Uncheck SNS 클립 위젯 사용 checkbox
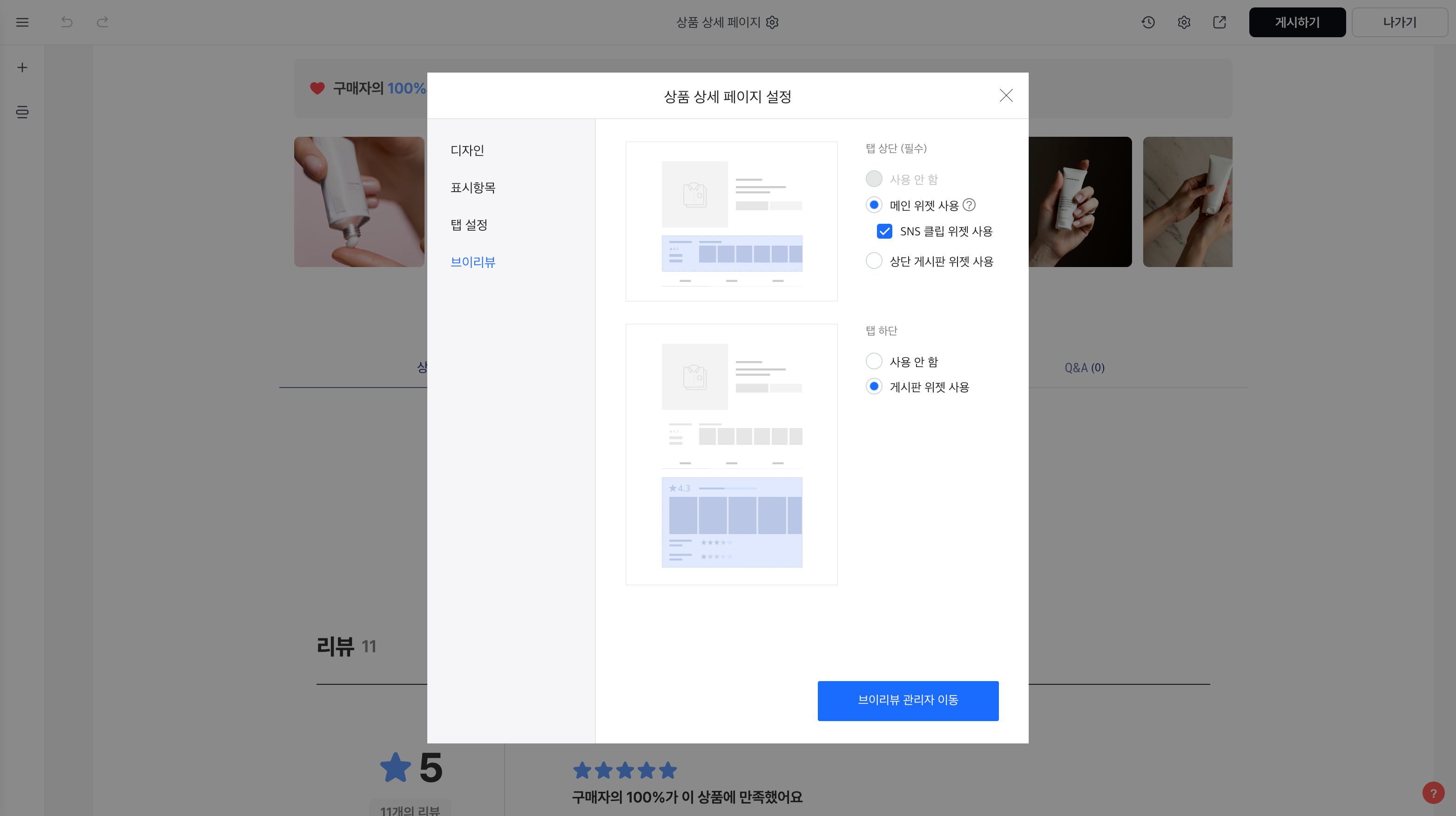 click(884, 231)
